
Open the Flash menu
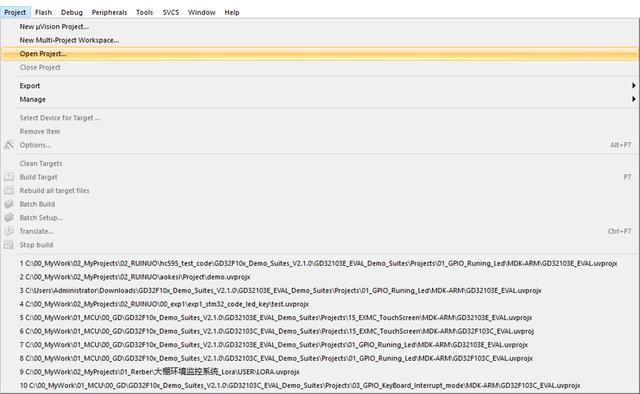pyautogui.click(x=43, y=12)
